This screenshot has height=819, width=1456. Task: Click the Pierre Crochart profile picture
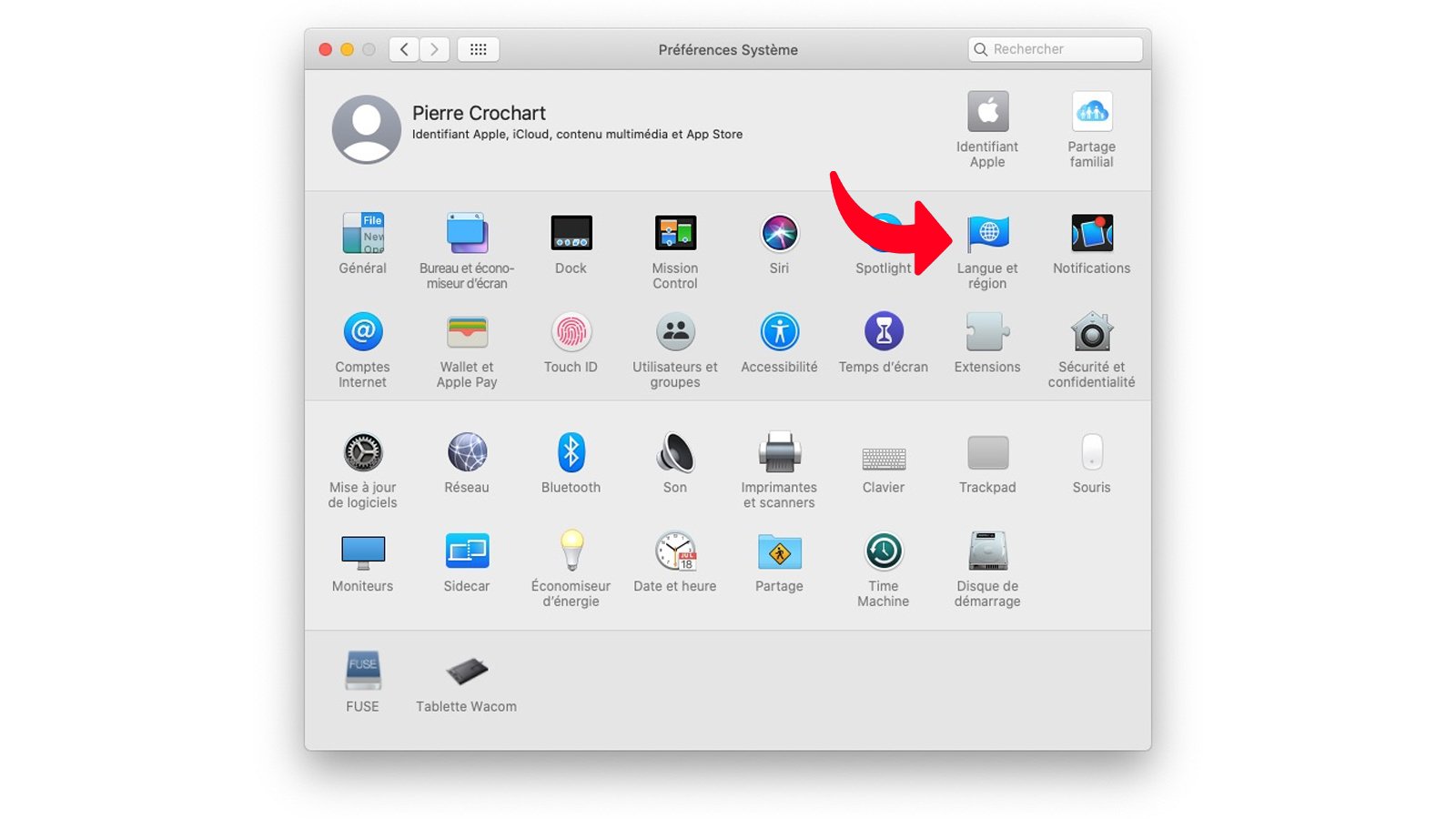(x=366, y=129)
